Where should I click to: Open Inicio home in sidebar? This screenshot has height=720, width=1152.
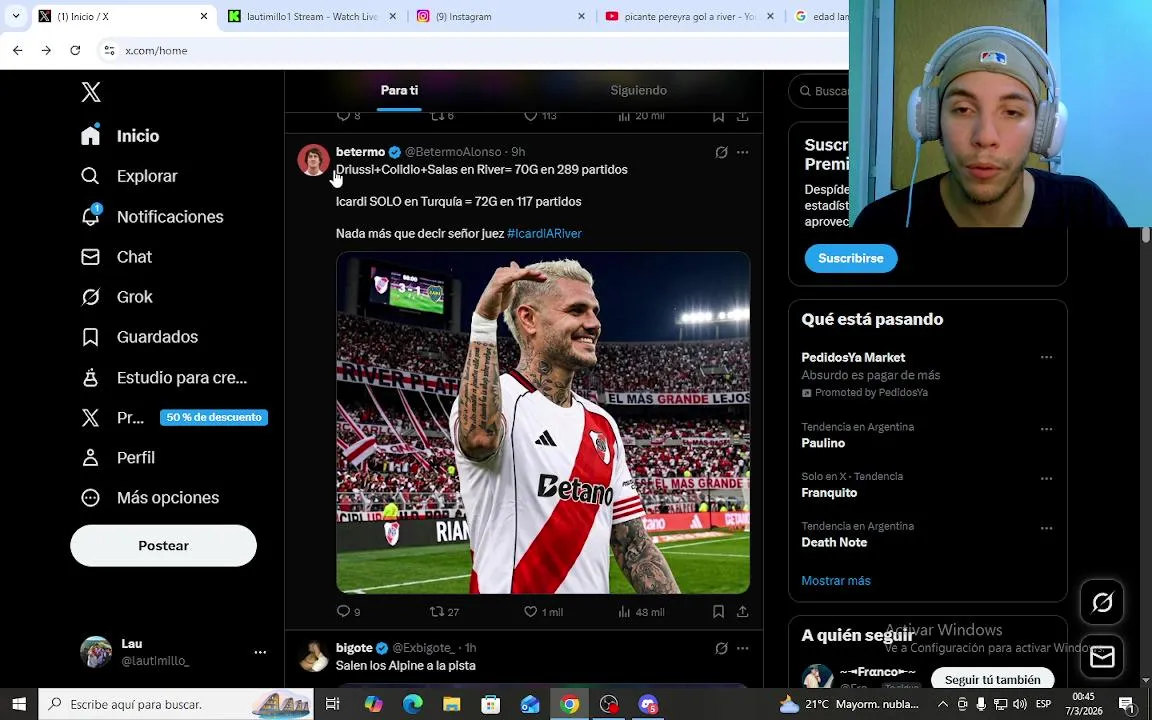click(x=120, y=136)
